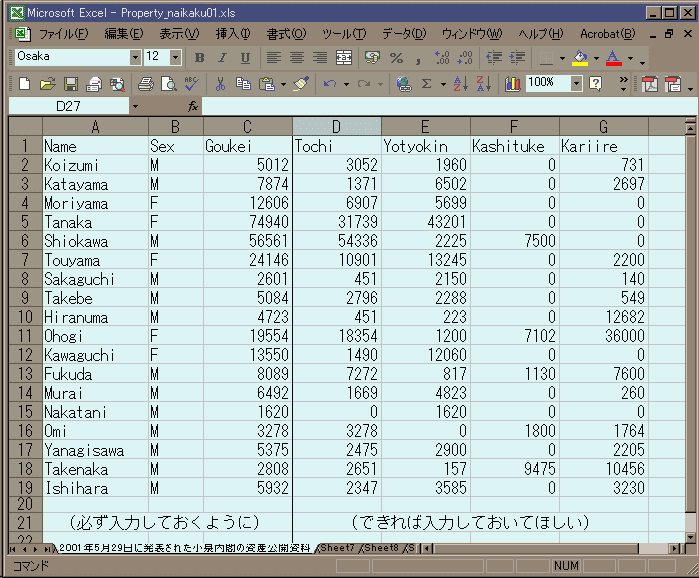Image resolution: width=699 pixels, height=578 pixels.
Task: Open the Name Box dropdown
Action: tap(135, 107)
